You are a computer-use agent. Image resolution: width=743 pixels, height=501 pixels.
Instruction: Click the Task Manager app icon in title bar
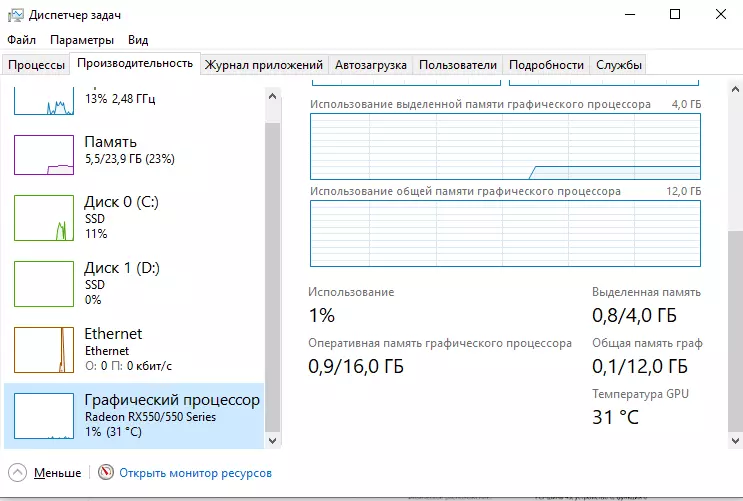tap(14, 14)
